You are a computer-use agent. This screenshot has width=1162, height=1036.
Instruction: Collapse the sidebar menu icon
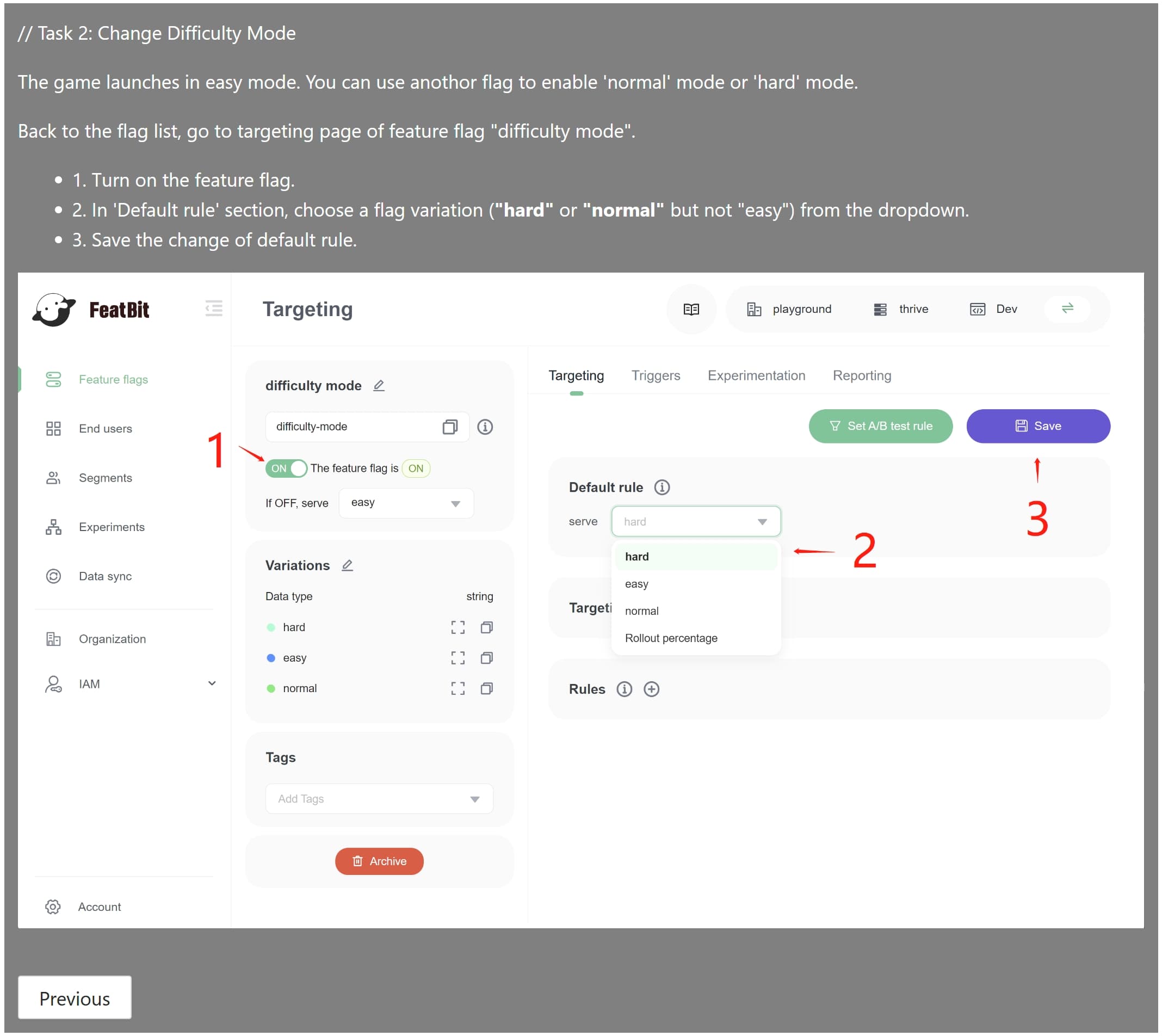click(214, 309)
